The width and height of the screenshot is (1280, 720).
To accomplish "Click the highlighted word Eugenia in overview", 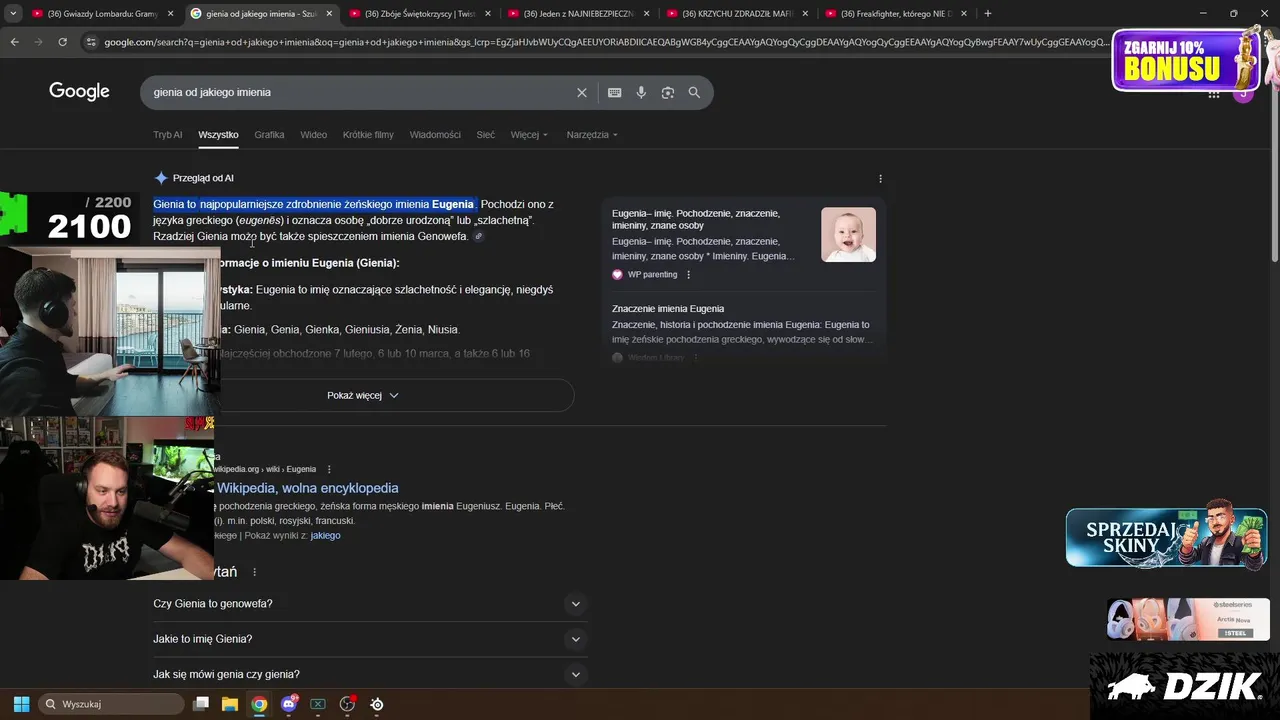I will point(453,204).
